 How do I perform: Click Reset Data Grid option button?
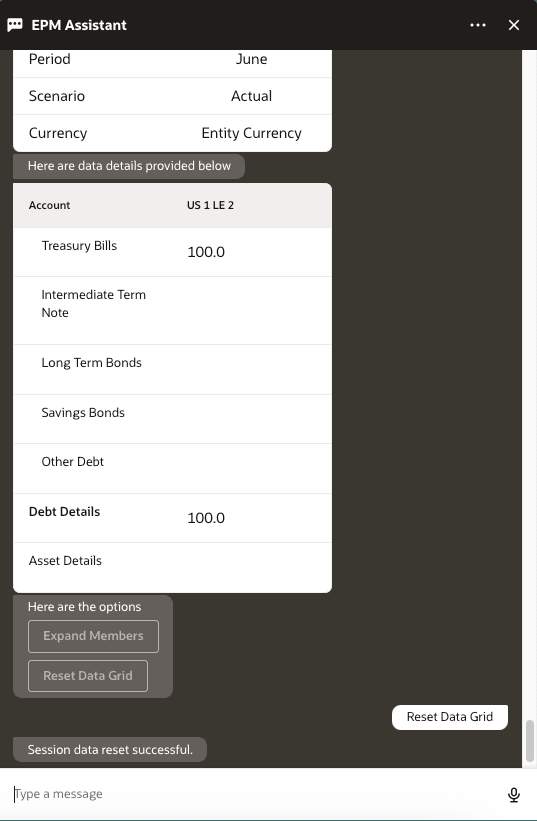[x=88, y=676]
